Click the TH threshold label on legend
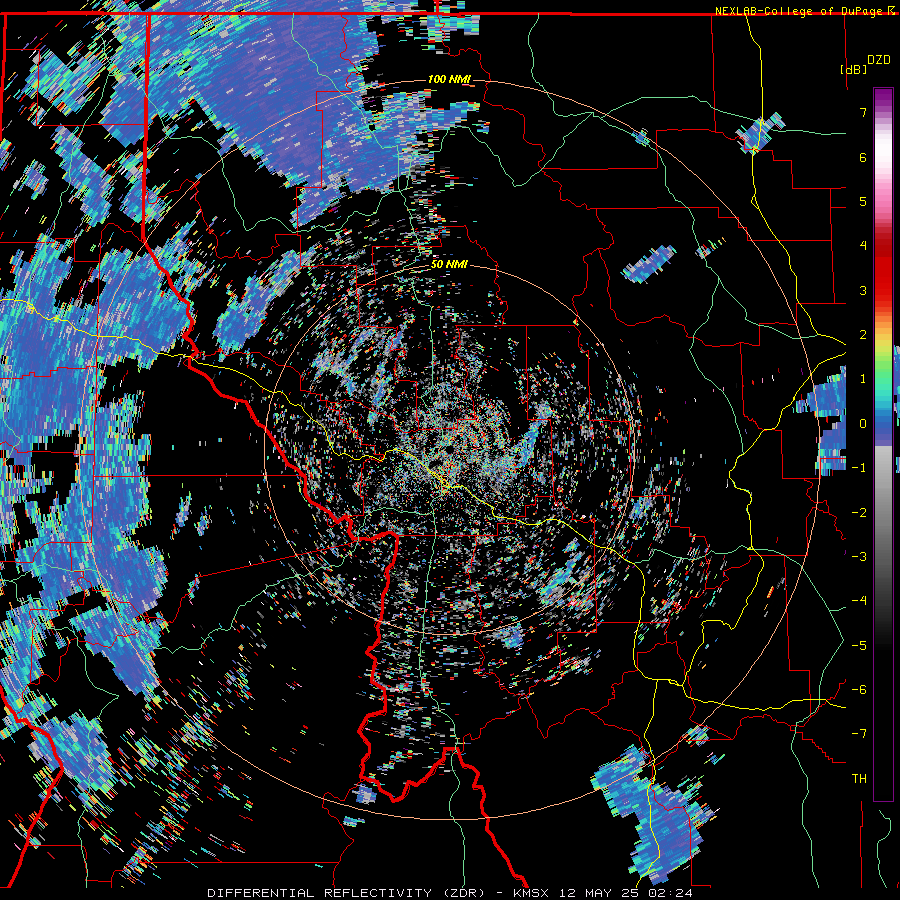This screenshot has height=900, width=900. (x=859, y=779)
